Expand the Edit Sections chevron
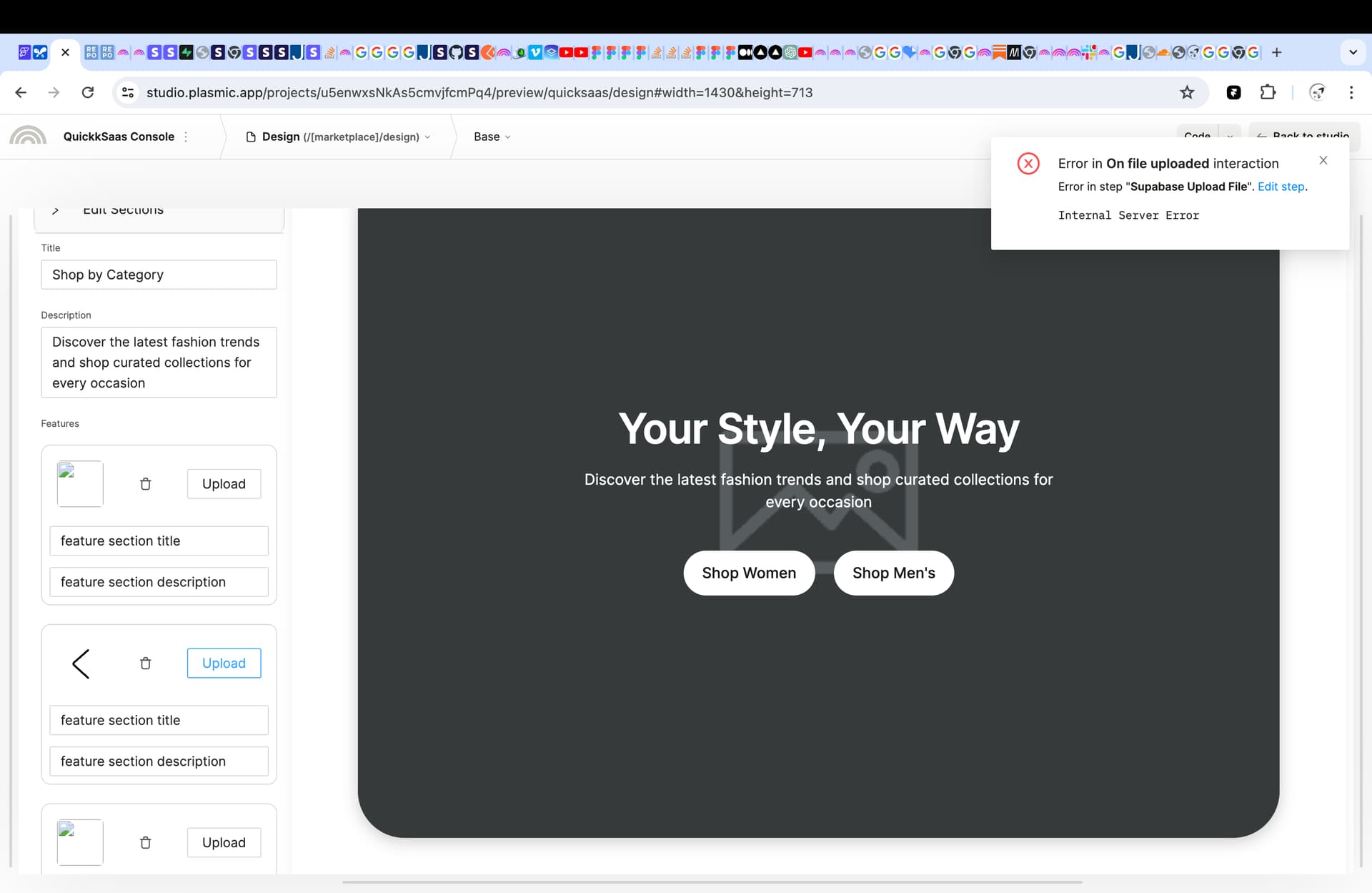The height and width of the screenshot is (893, 1372). tap(56, 210)
